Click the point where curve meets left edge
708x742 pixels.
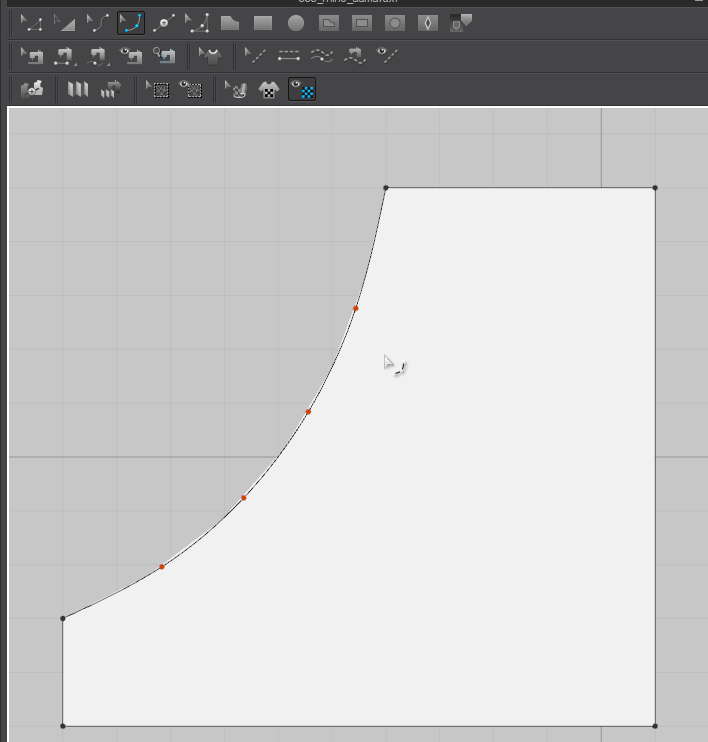coord(63,618)
